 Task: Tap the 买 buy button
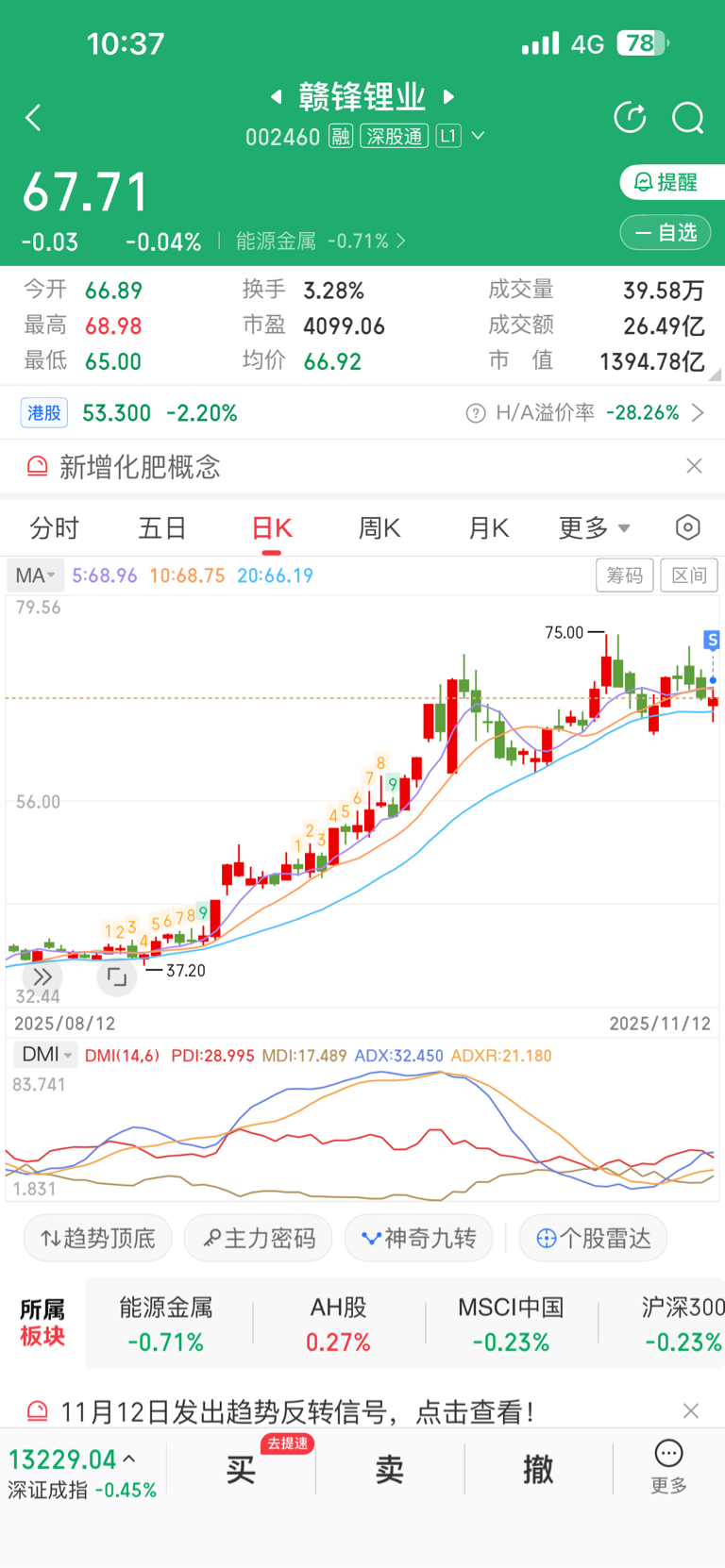pos(242,1470)
